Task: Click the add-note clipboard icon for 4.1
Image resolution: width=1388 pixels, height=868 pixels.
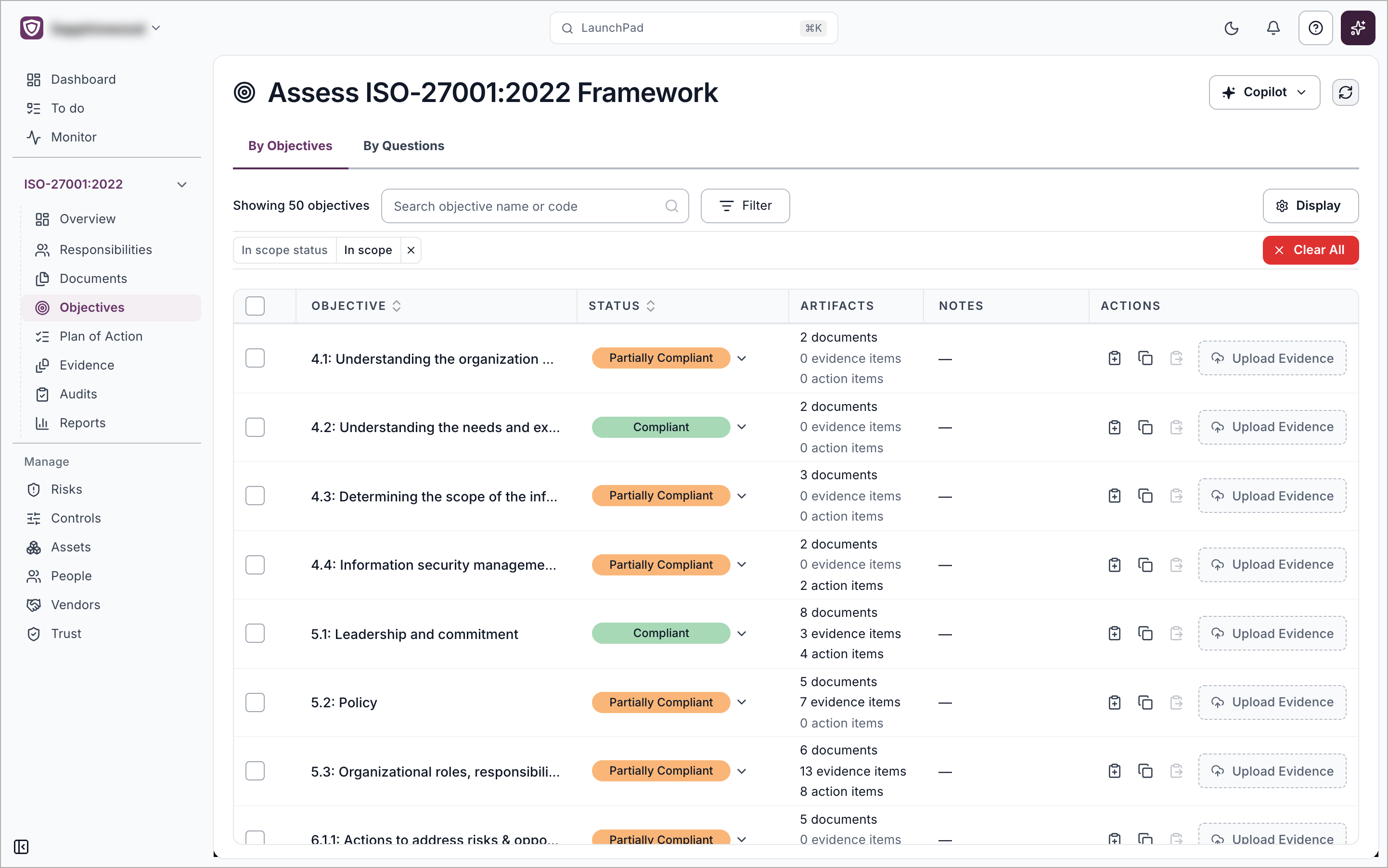Action: (x=1114, y=358)
